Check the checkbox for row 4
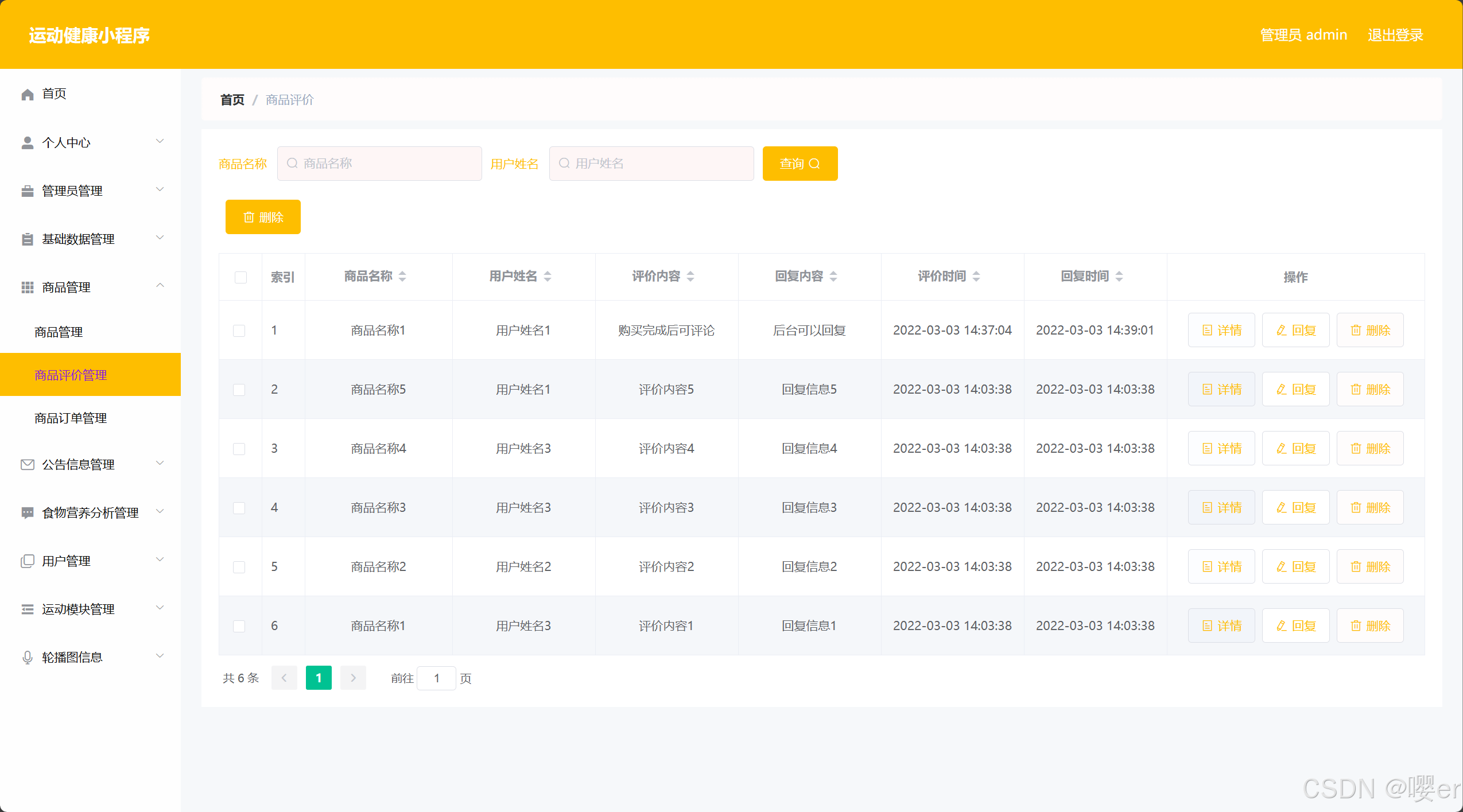Viewport: 1463px width, 812px height. click(x=239, y=508)
